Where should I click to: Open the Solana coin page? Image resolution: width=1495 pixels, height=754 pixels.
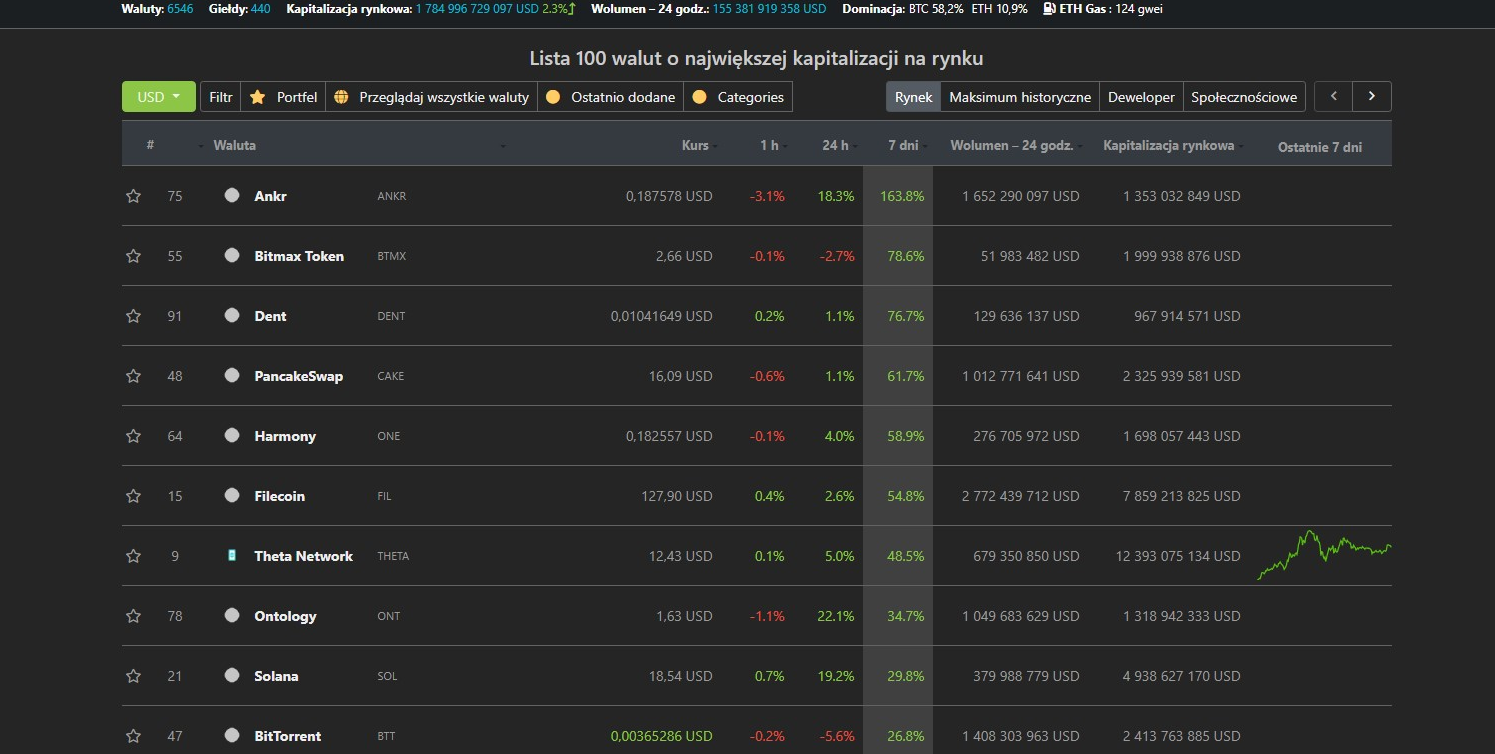pos(276,676)
